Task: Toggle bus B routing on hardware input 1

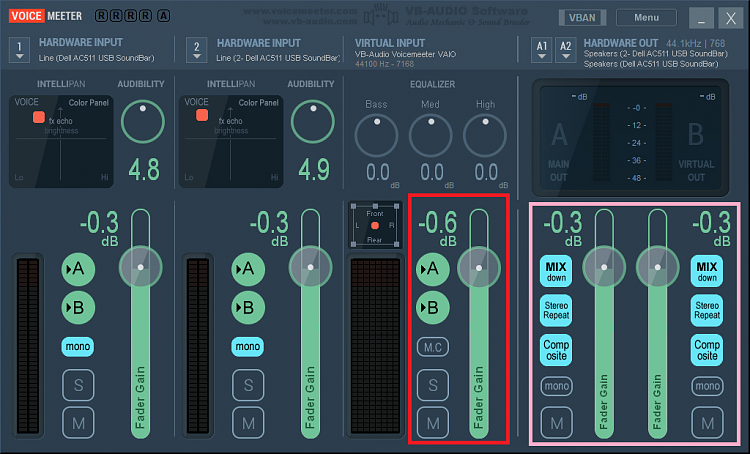Action: pos(78,307)
